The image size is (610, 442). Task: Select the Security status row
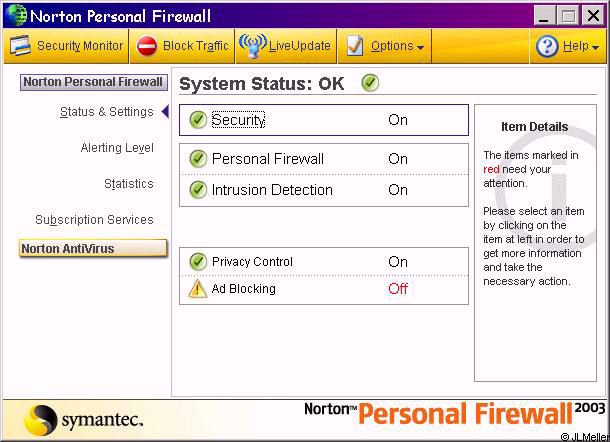pos(323,120)
